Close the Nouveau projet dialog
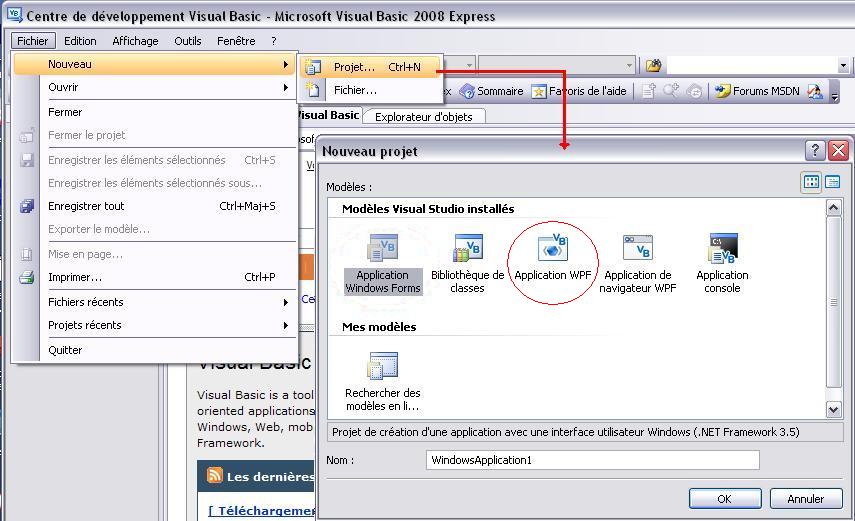This screenshot has width=855, height=521. [x=839, y=150]
